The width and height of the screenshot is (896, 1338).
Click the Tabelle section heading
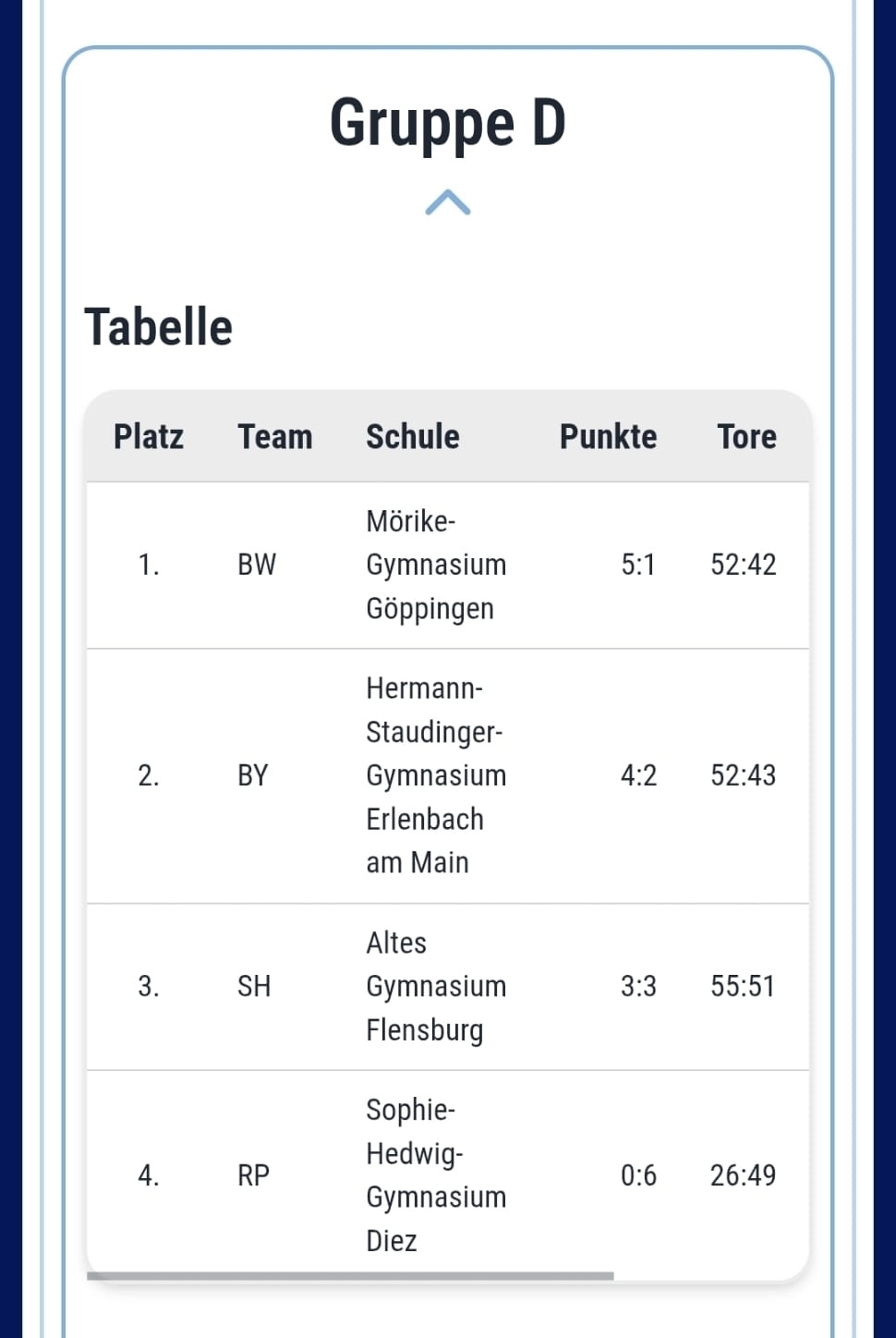coord(158,327)
